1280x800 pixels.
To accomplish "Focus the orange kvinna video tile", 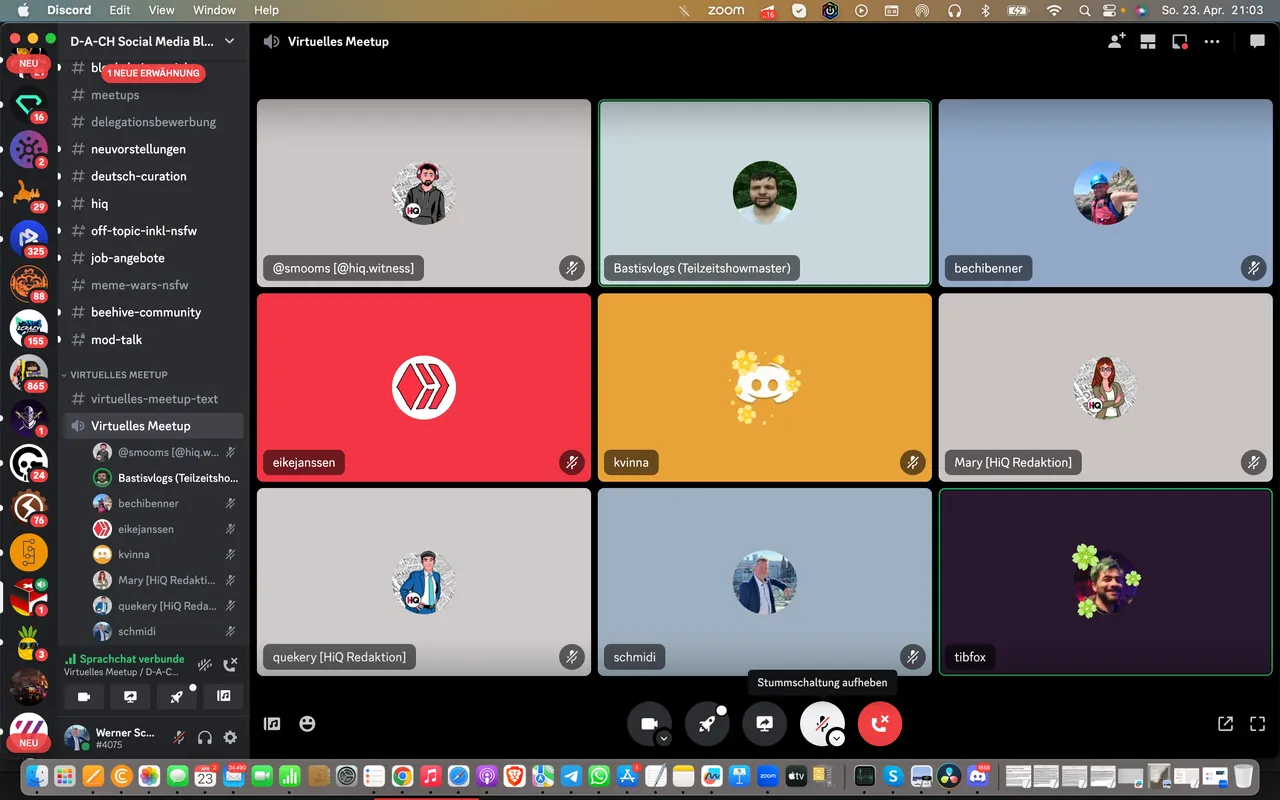I will [765, 387].
